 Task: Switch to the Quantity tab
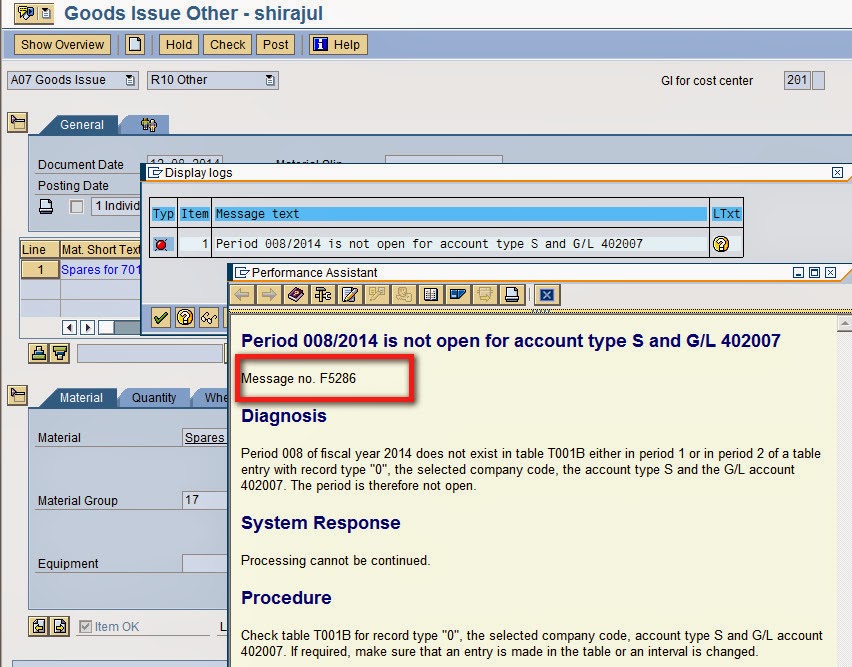click(154, 397)
